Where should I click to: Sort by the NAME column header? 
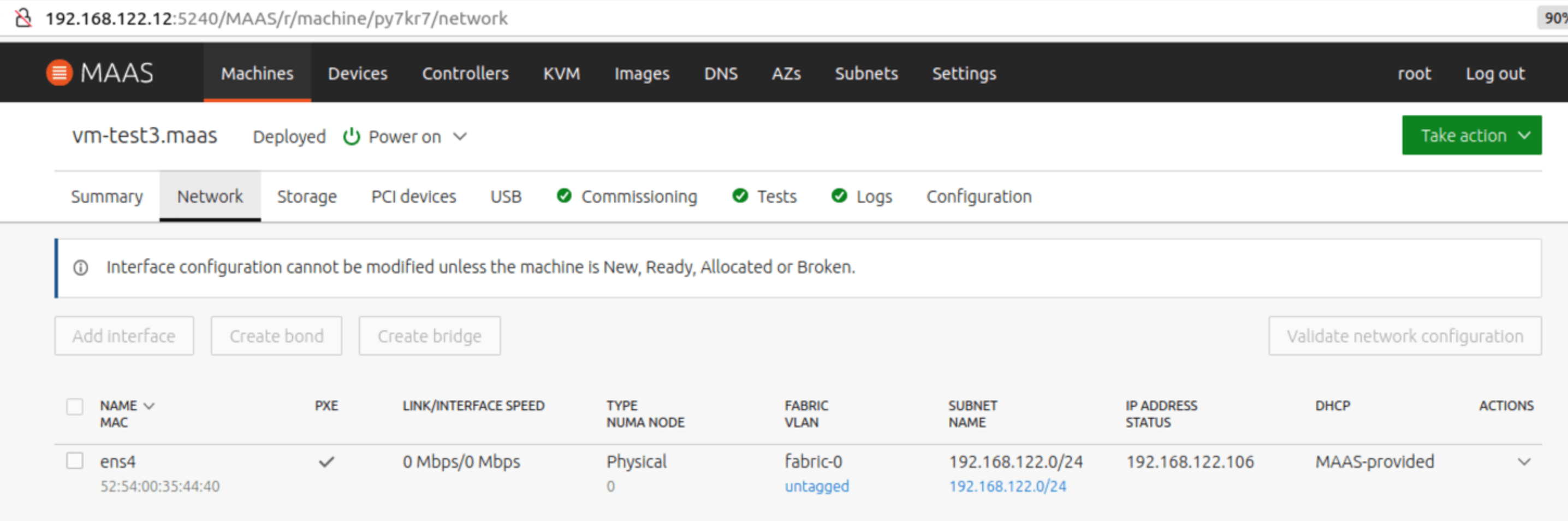tap(120, 406)
